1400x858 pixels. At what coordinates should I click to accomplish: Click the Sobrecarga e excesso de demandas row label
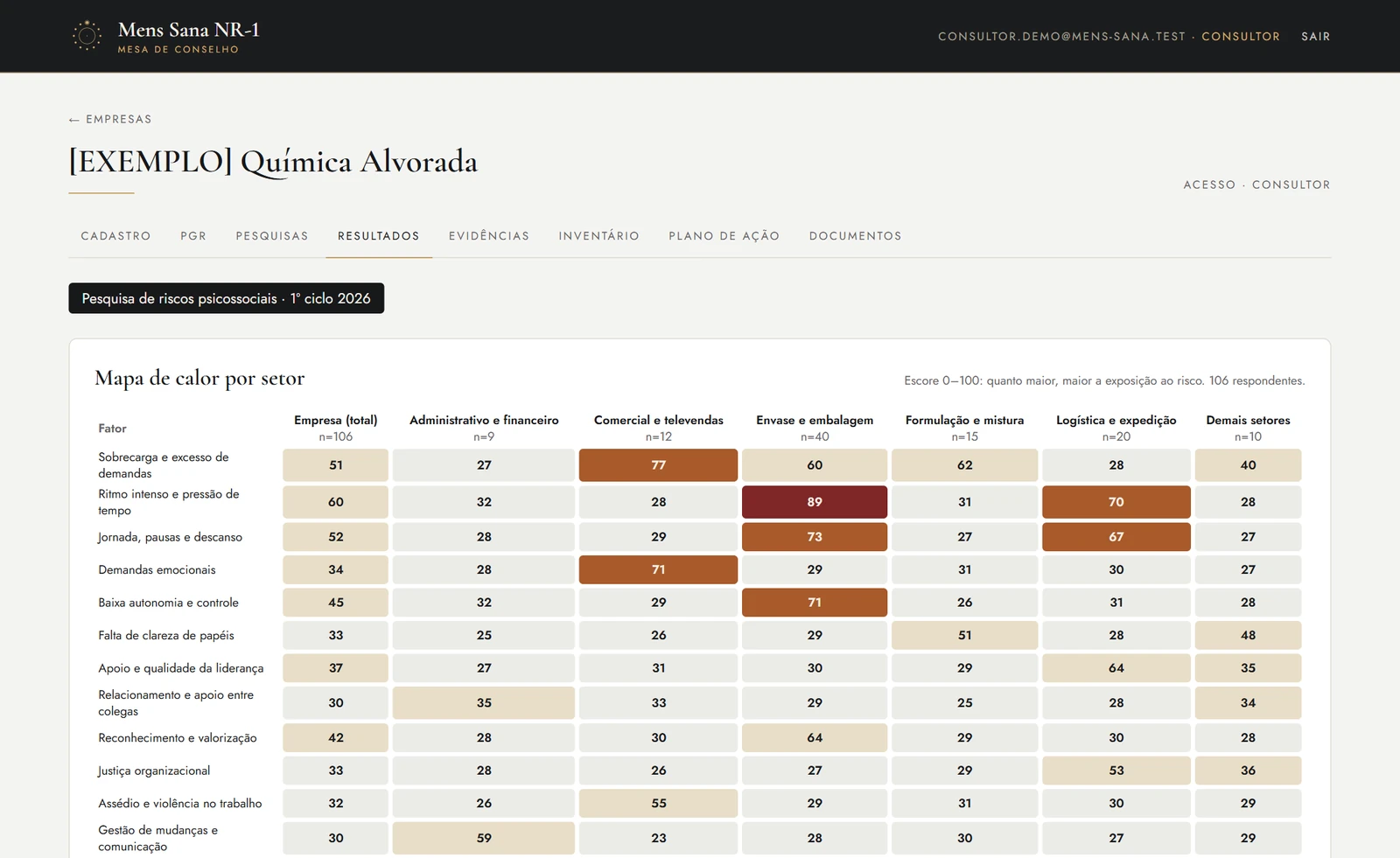pyautogui.click(x=164, y=465)
